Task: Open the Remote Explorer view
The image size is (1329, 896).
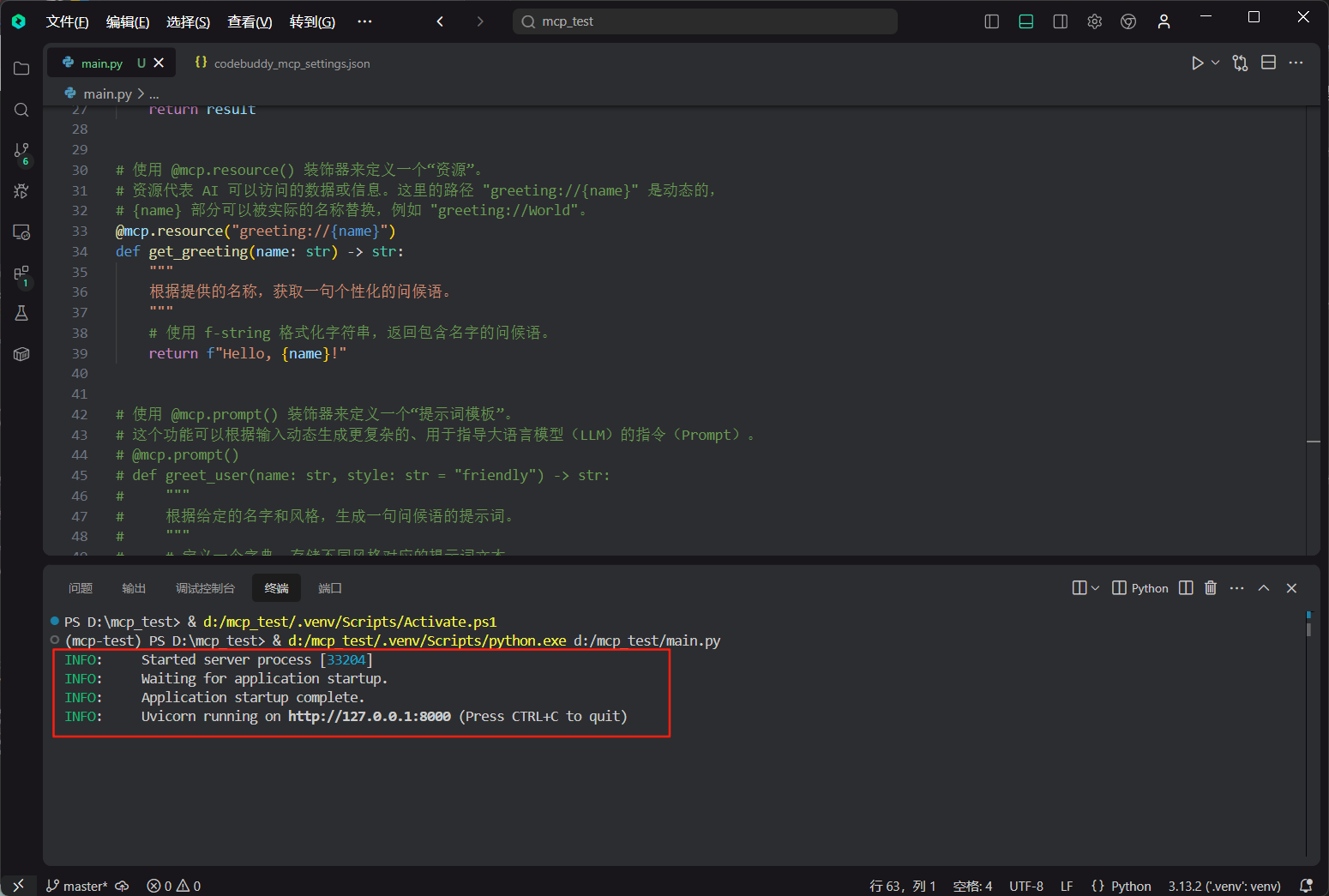Action: [21, 232]
